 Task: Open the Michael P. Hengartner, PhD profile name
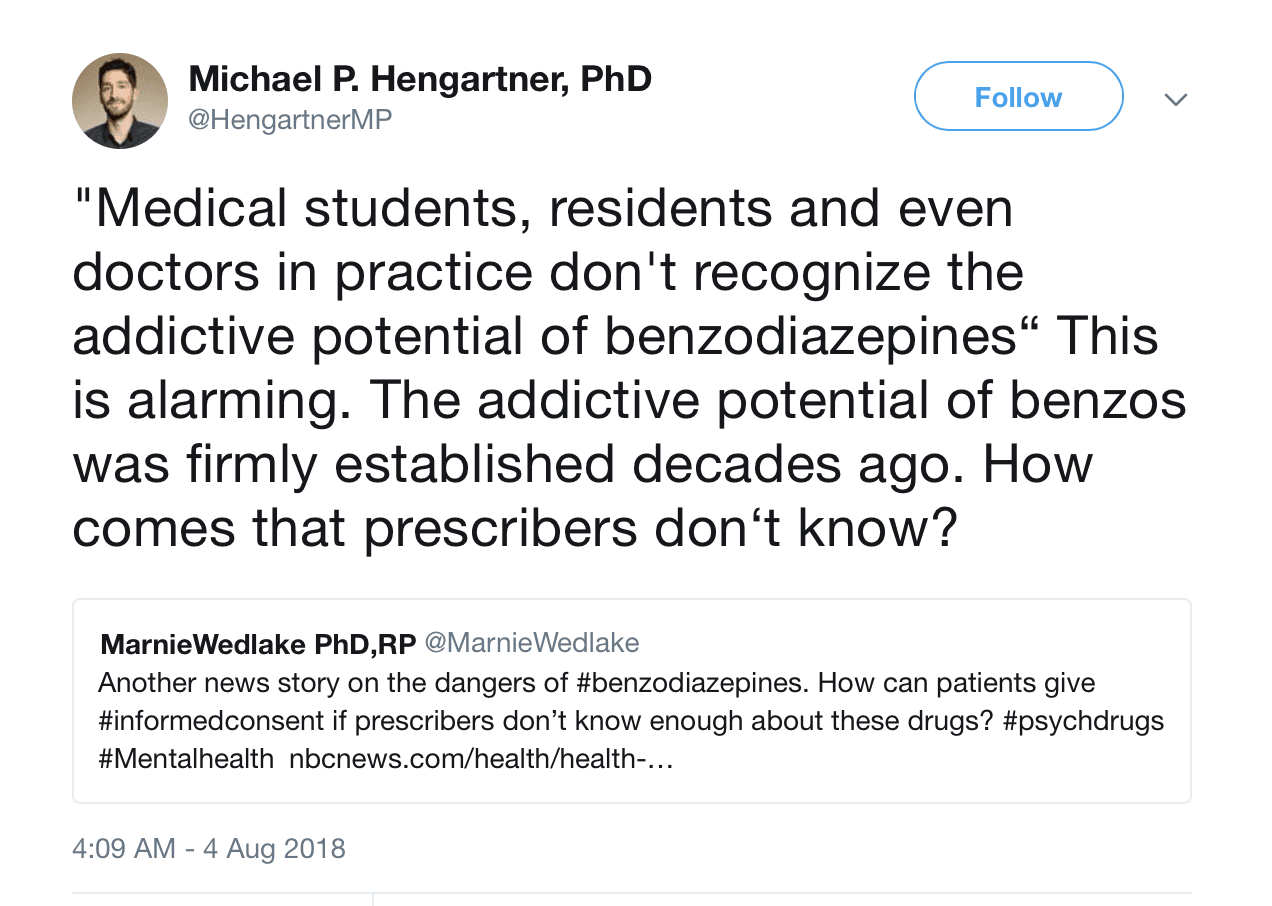[420, 79]
